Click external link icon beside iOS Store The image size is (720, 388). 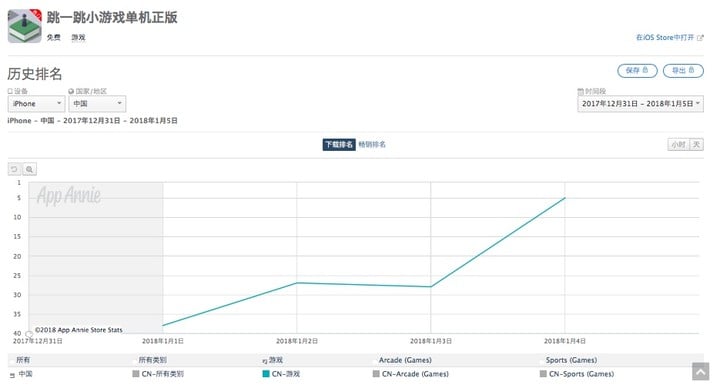tap(700, 38)
